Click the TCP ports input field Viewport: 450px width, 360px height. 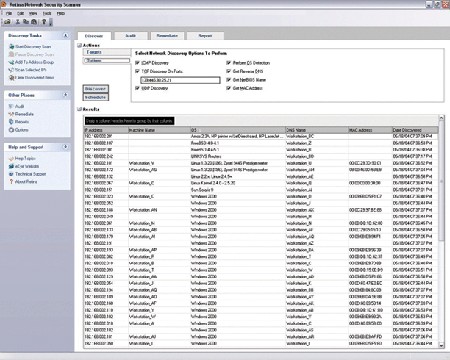tap(180, 80)
